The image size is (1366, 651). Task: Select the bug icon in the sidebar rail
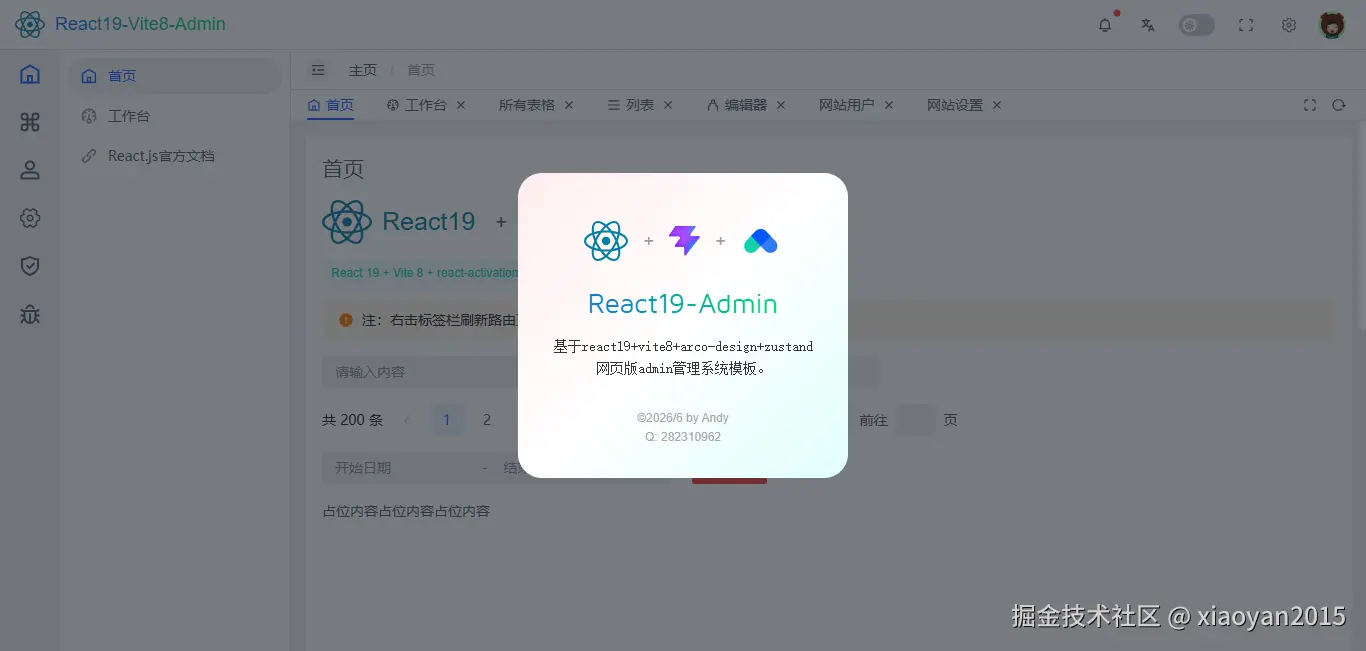[30, 314]
